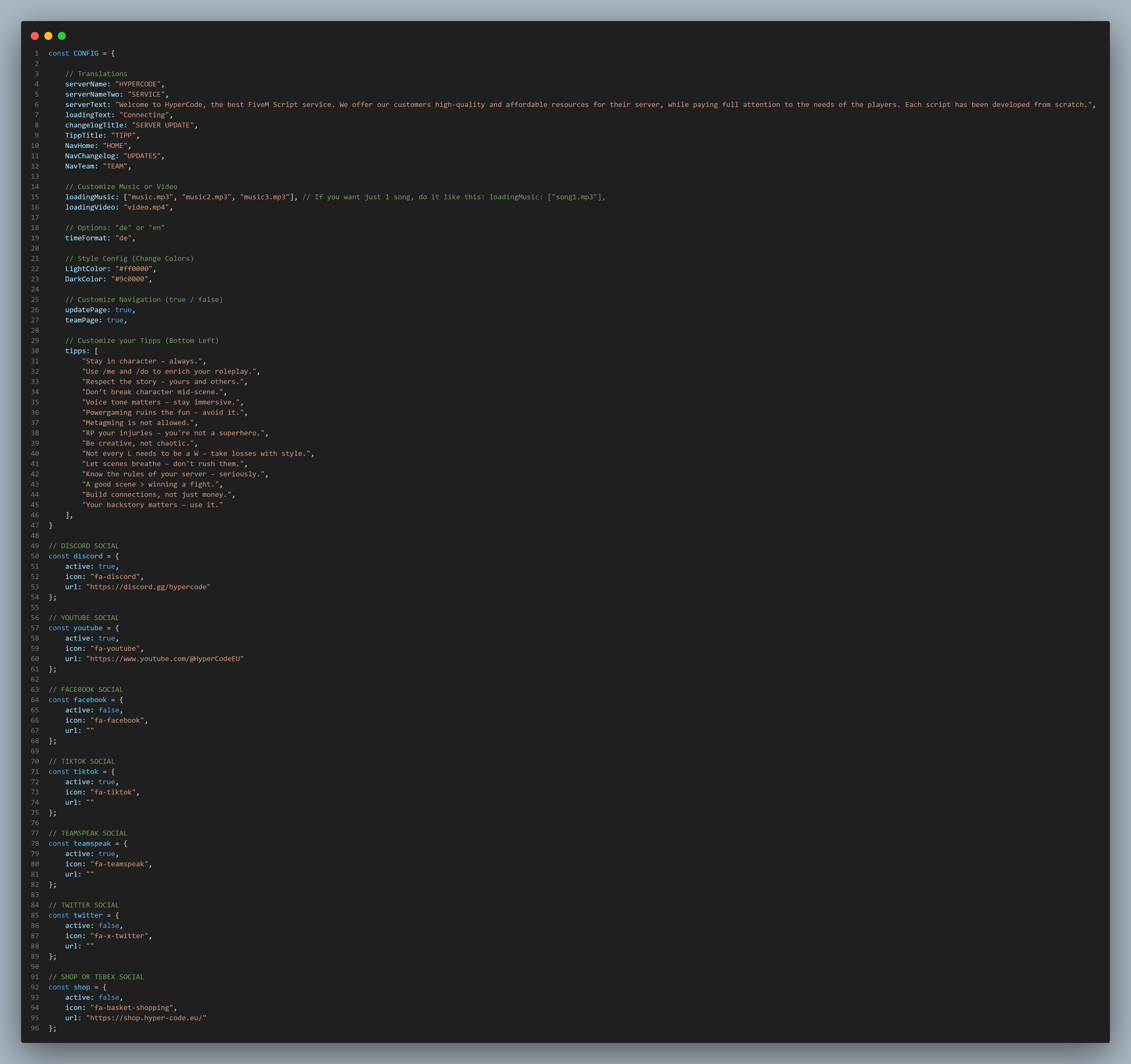This screenshot has width=1131, height=1064.
Task: Click the '// Translations' comment
Action: click(96, 74)
